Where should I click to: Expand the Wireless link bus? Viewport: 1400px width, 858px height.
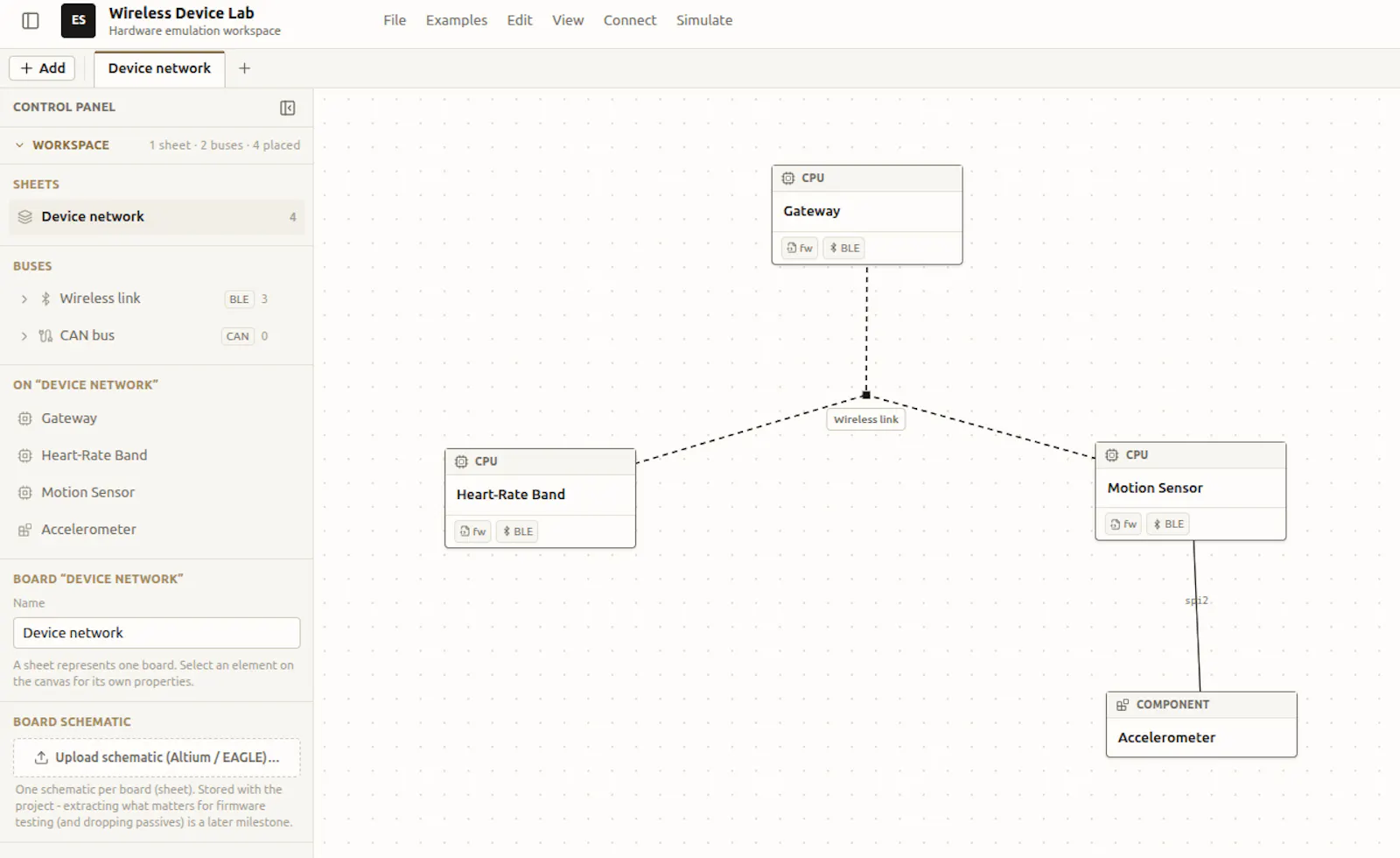click(x=24, y=299)
